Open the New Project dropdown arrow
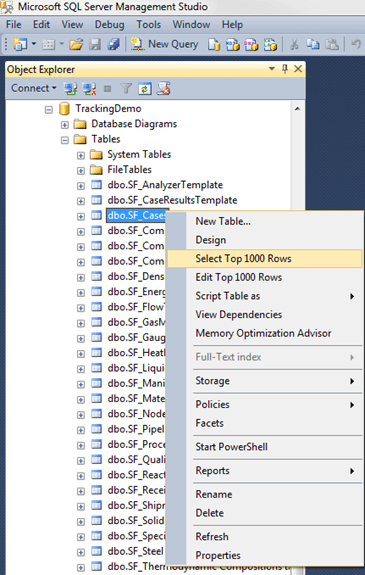Screen dimensions: 365x575 point(34,44)
